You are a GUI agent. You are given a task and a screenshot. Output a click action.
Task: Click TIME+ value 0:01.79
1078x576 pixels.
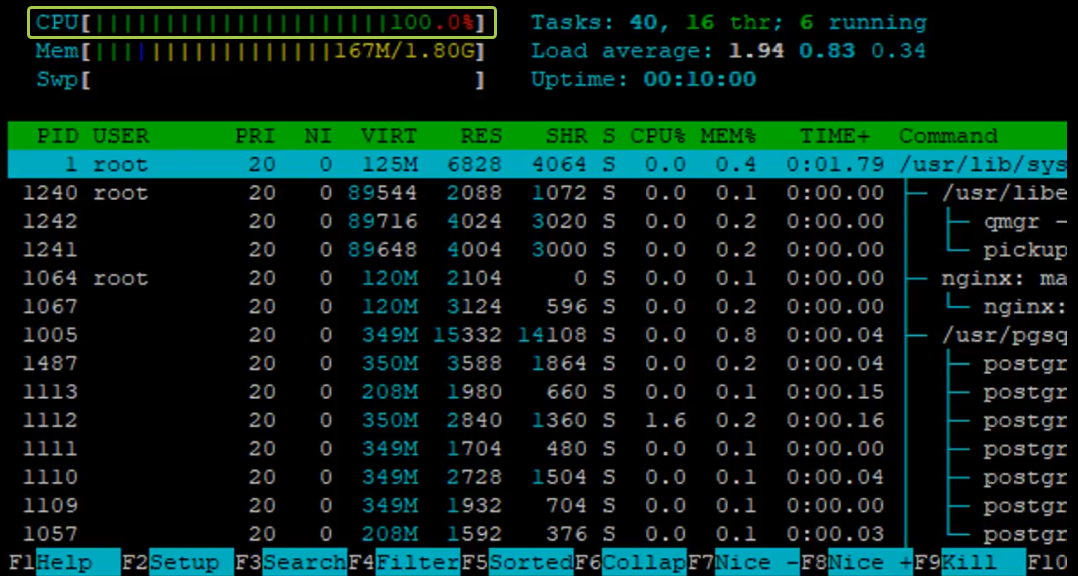pyautogui.click(x=835, y=165)
